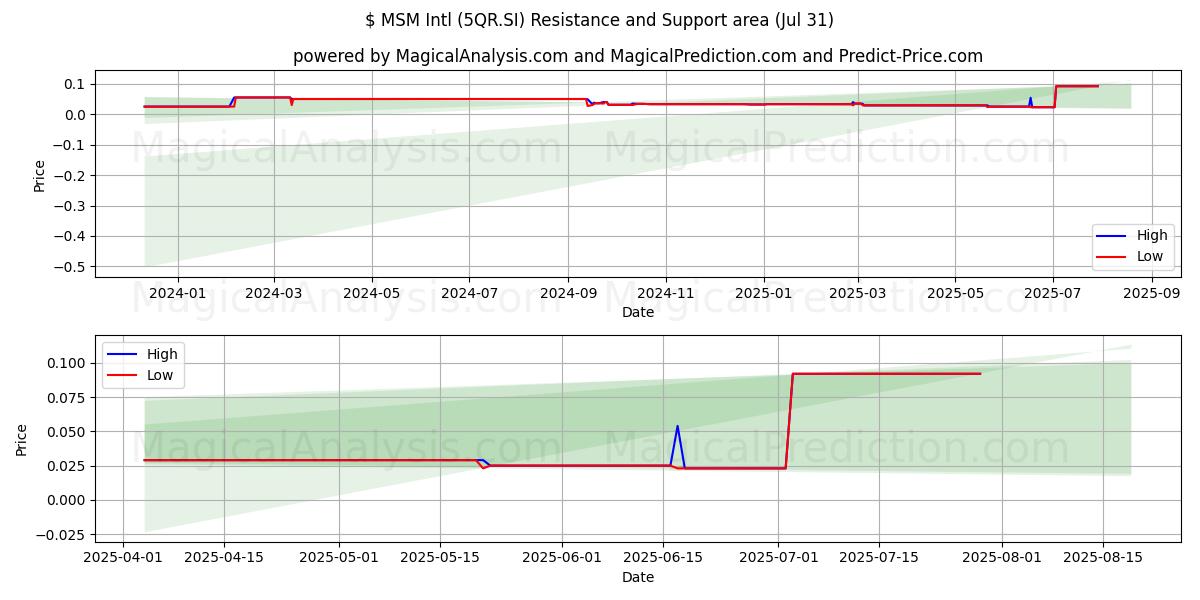Click the '2025-07-15' tick on bottom chart
The width and height of the screenshot is (1200, 600).
coord(879,558)
